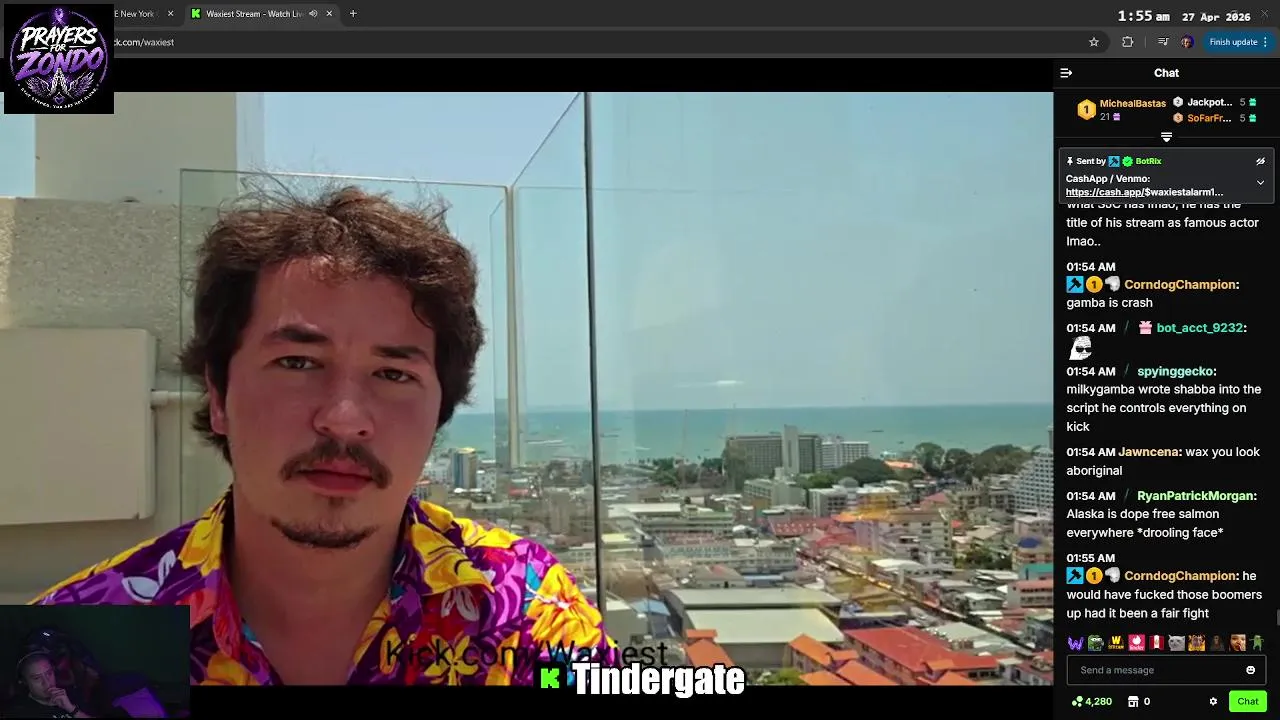Click the small webcam overlay thumbnail

[x=95, y=662]
